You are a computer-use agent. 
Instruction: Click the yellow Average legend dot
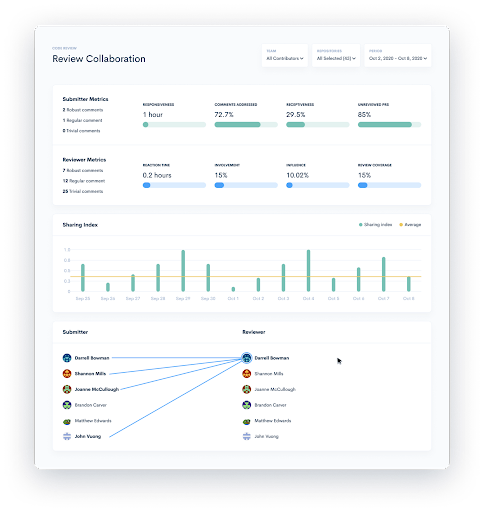[401, 225]
